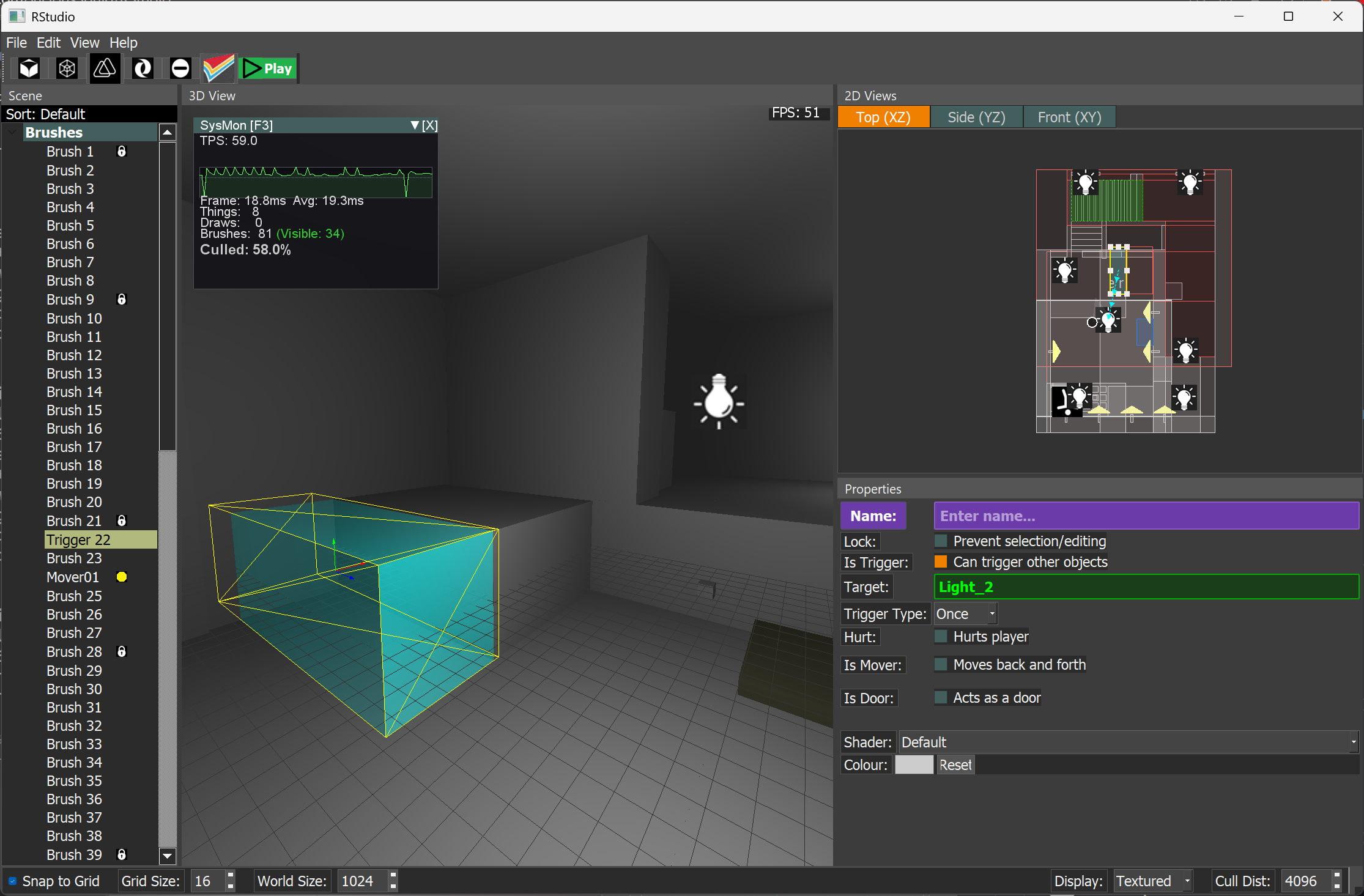
Task: Click the solid cube toolbar icon
Action: [x=29, y=68]
